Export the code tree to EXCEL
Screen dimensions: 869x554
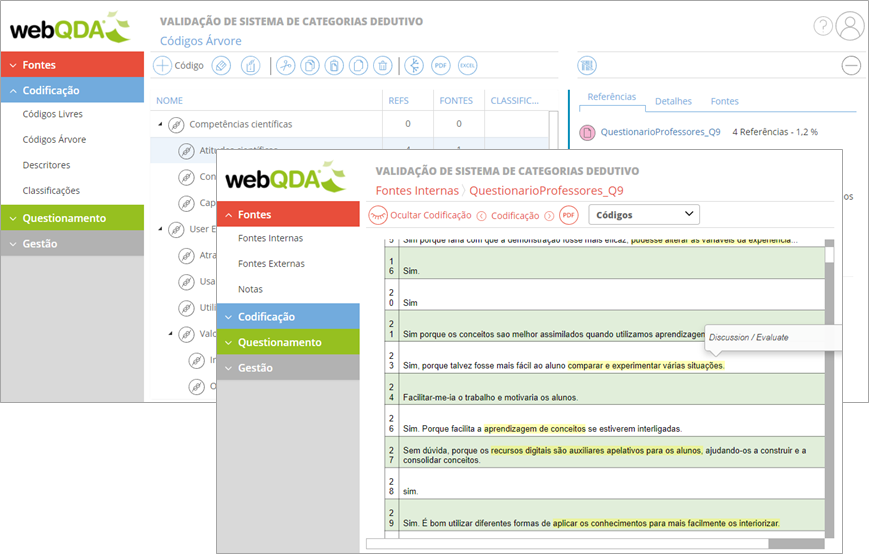point(467,65)
